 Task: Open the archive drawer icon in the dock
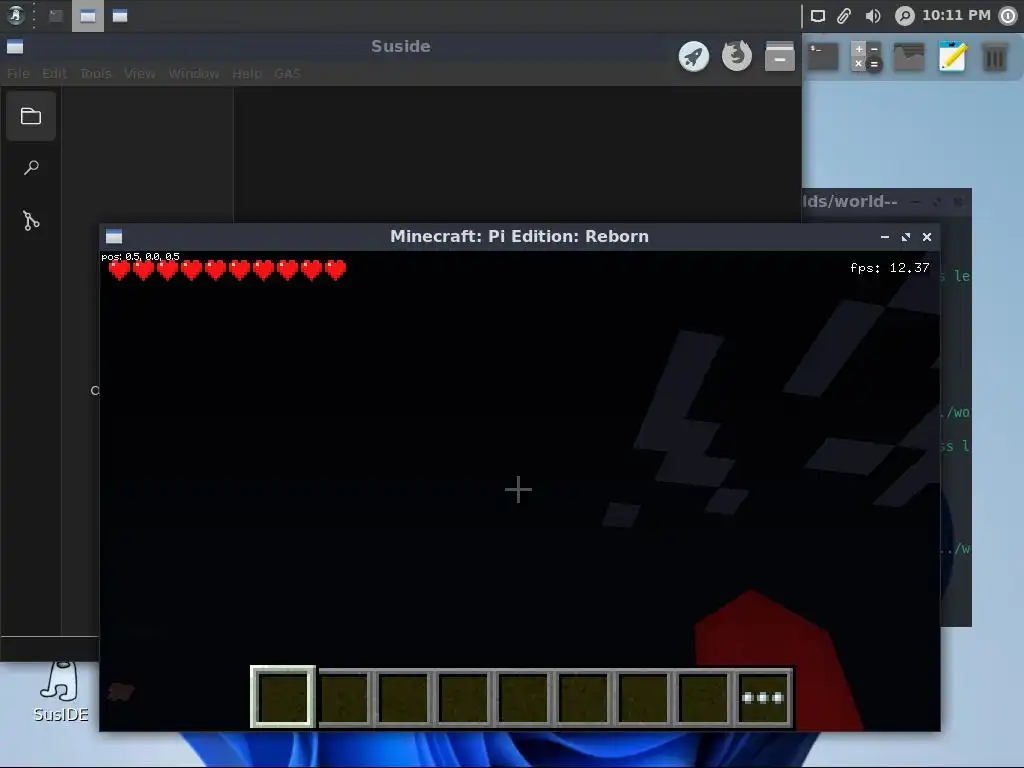tap(780, 56)
